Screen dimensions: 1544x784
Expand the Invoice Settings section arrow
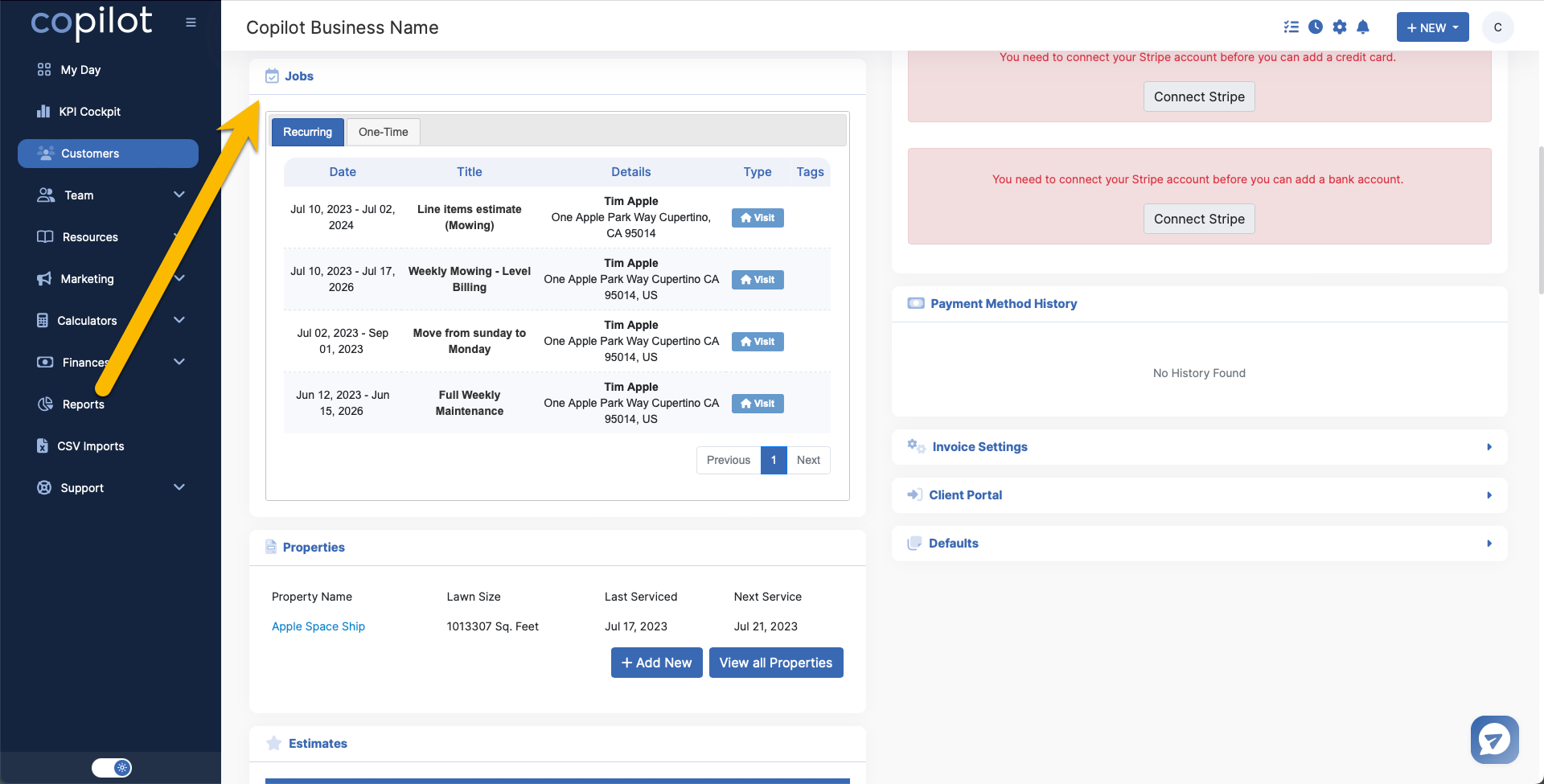(1489, 447)
